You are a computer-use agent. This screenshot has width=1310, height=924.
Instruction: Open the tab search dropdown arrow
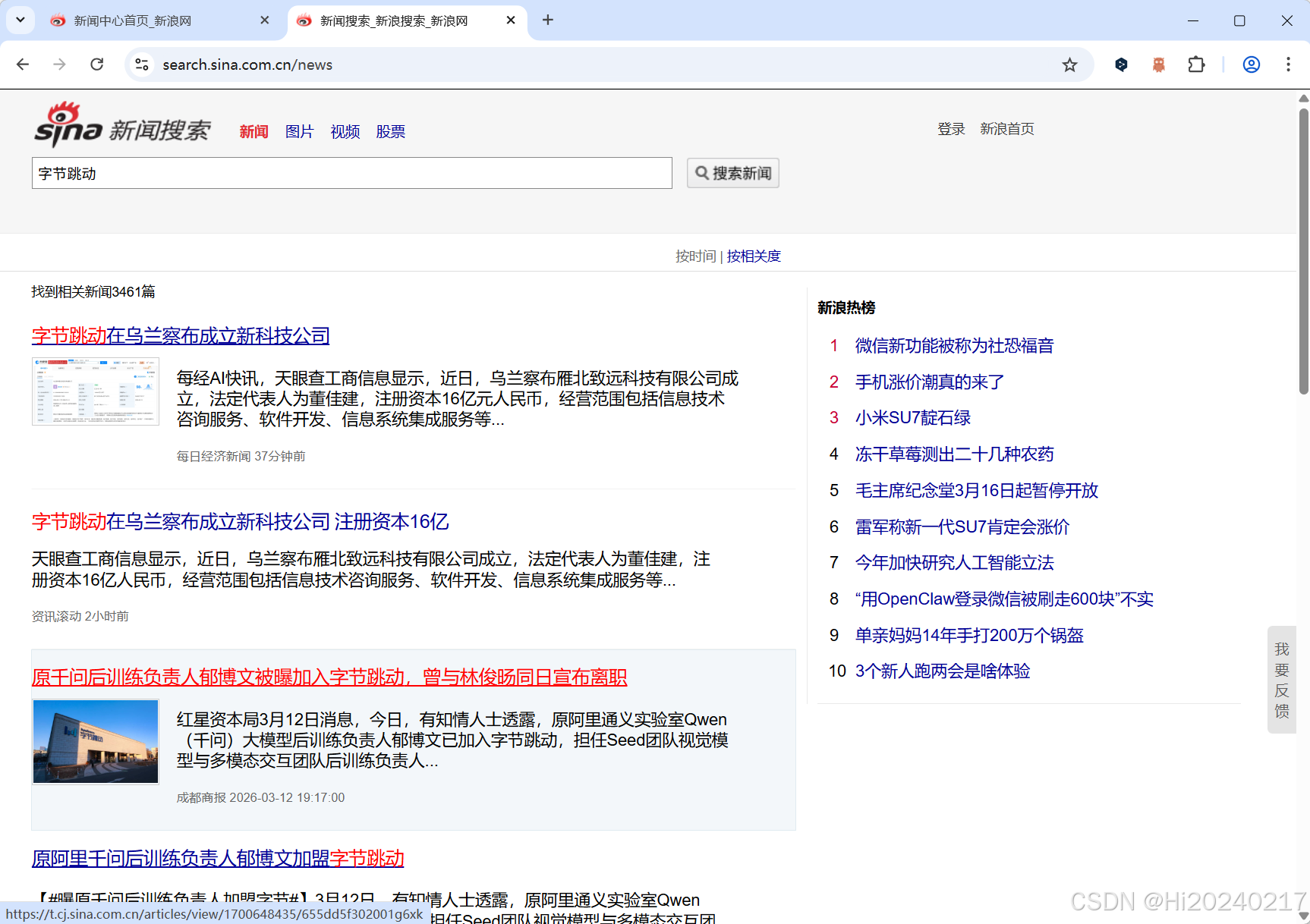[20, 20]
